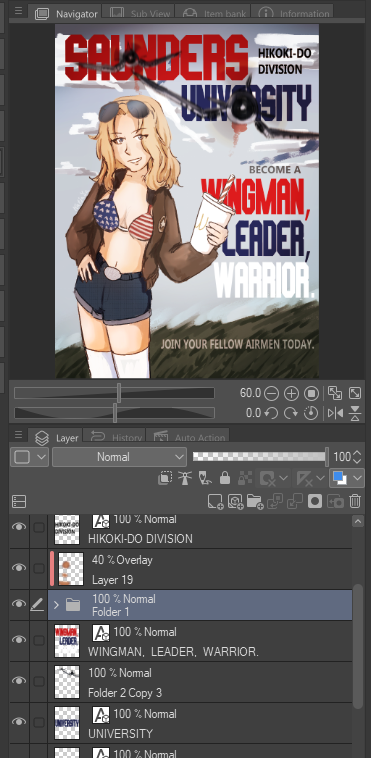Viewport: 371px width, 758px height.
Task: Reset navigator zoom to 100%
Action: click(x=311, y=394)
